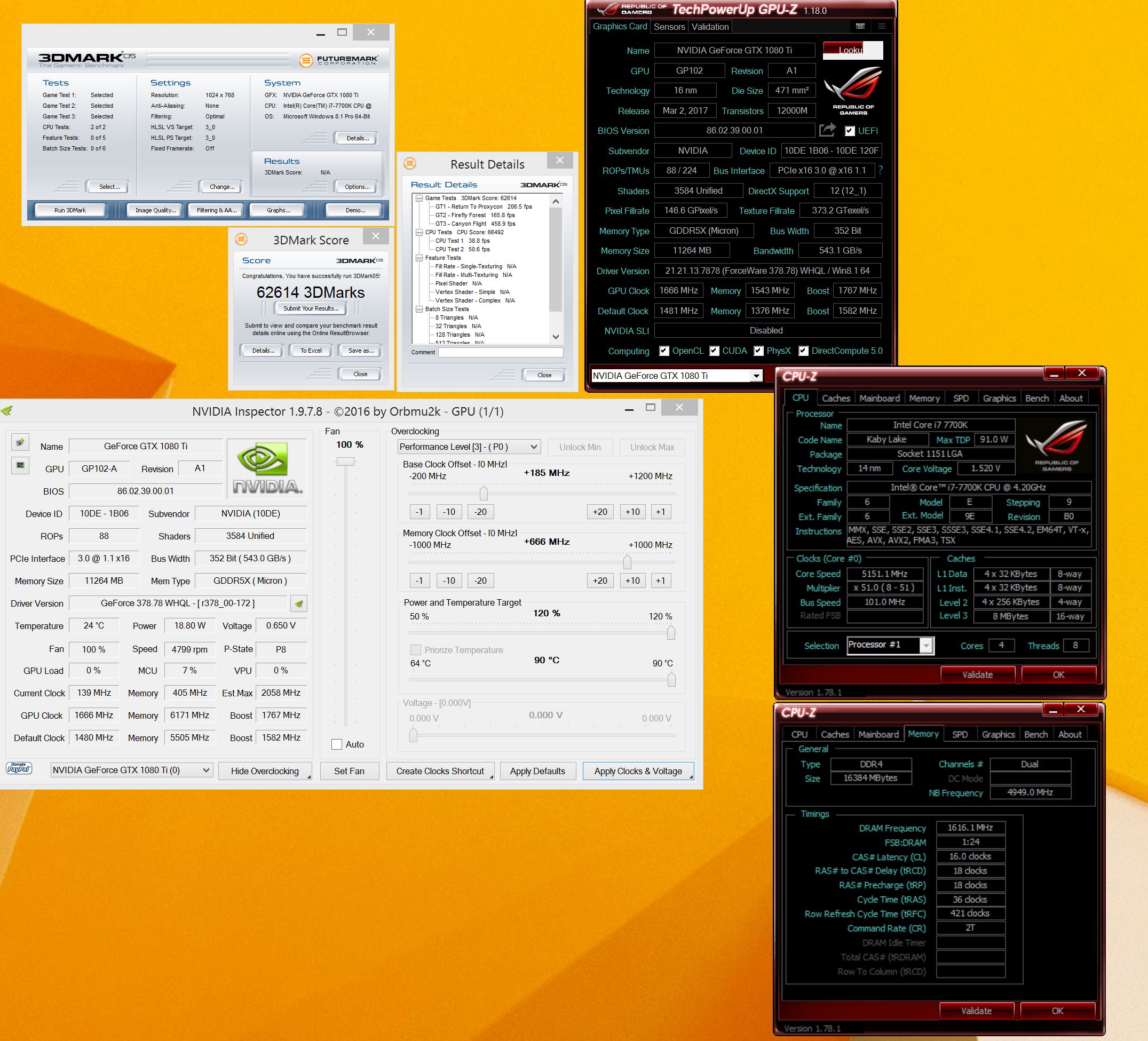Click Apply Defaults button in Inspector
Image resolution: width=1148 pixels, height=1041 pixels.
537,770
